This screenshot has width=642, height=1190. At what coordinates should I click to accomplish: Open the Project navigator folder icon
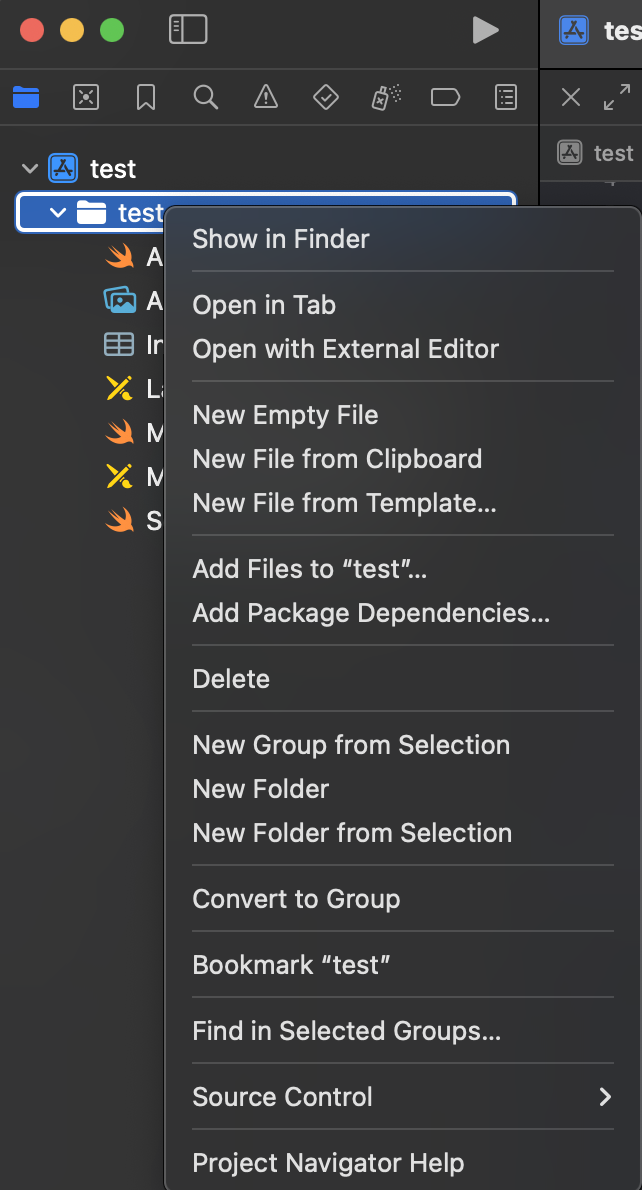click(26, 97)
